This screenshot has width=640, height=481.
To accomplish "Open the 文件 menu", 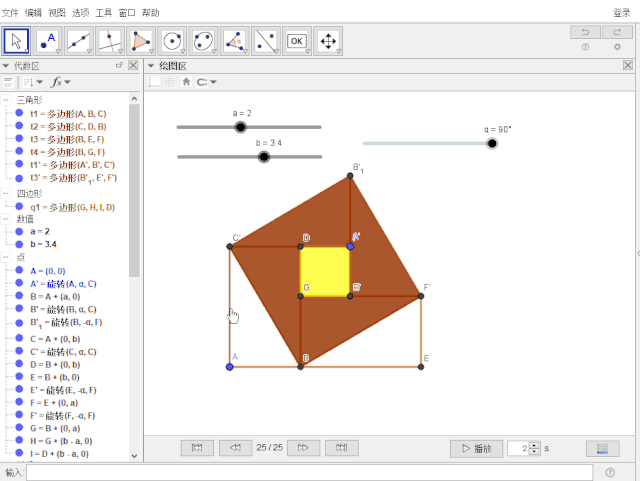I will pos(10,13).
